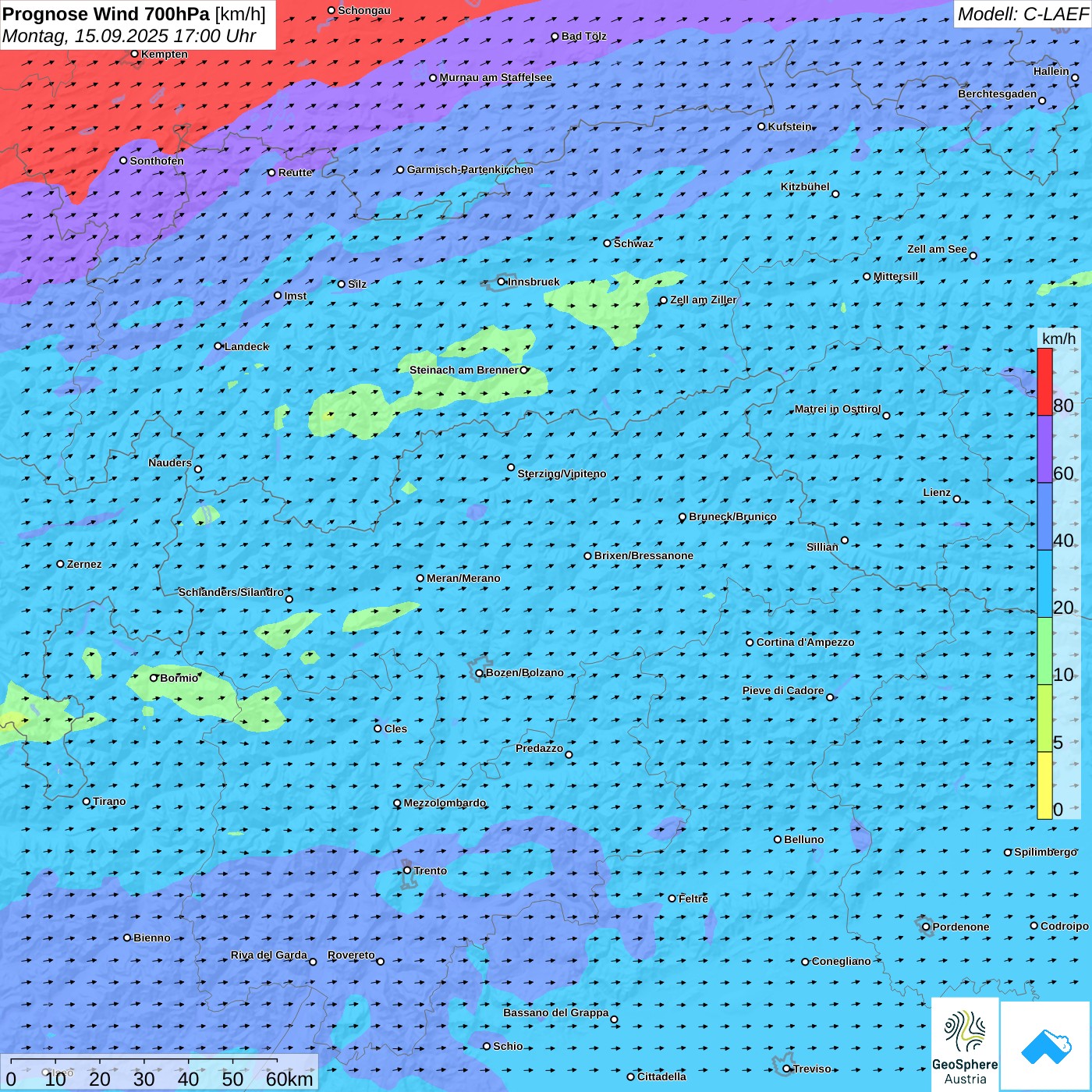The width and height of the screenshot is (1092, 1092).
Task: Click the 'Schongau' label
Action: click(364, 10)
